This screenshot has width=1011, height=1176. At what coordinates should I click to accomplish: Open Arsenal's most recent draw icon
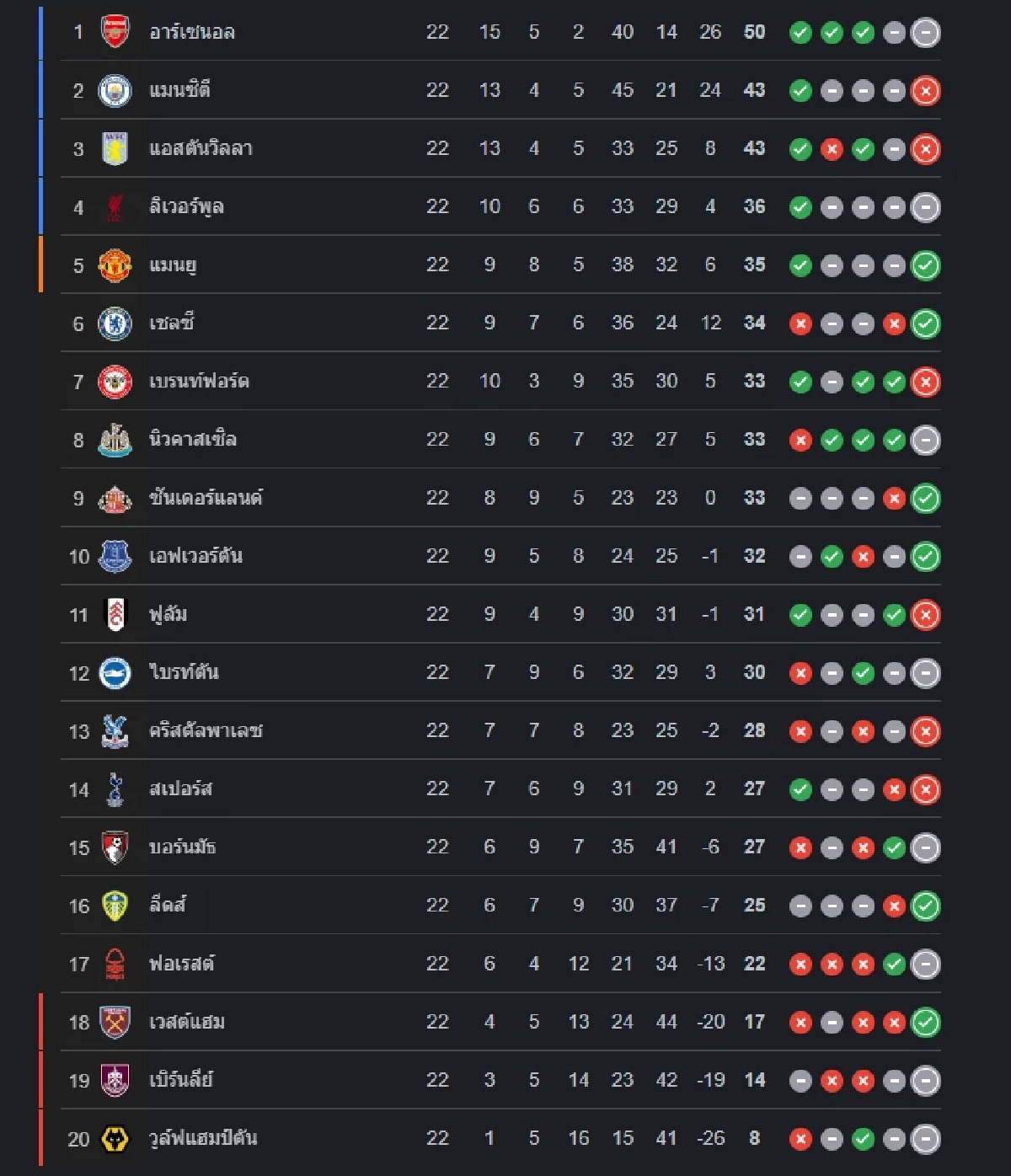click(x=925, y=33)
